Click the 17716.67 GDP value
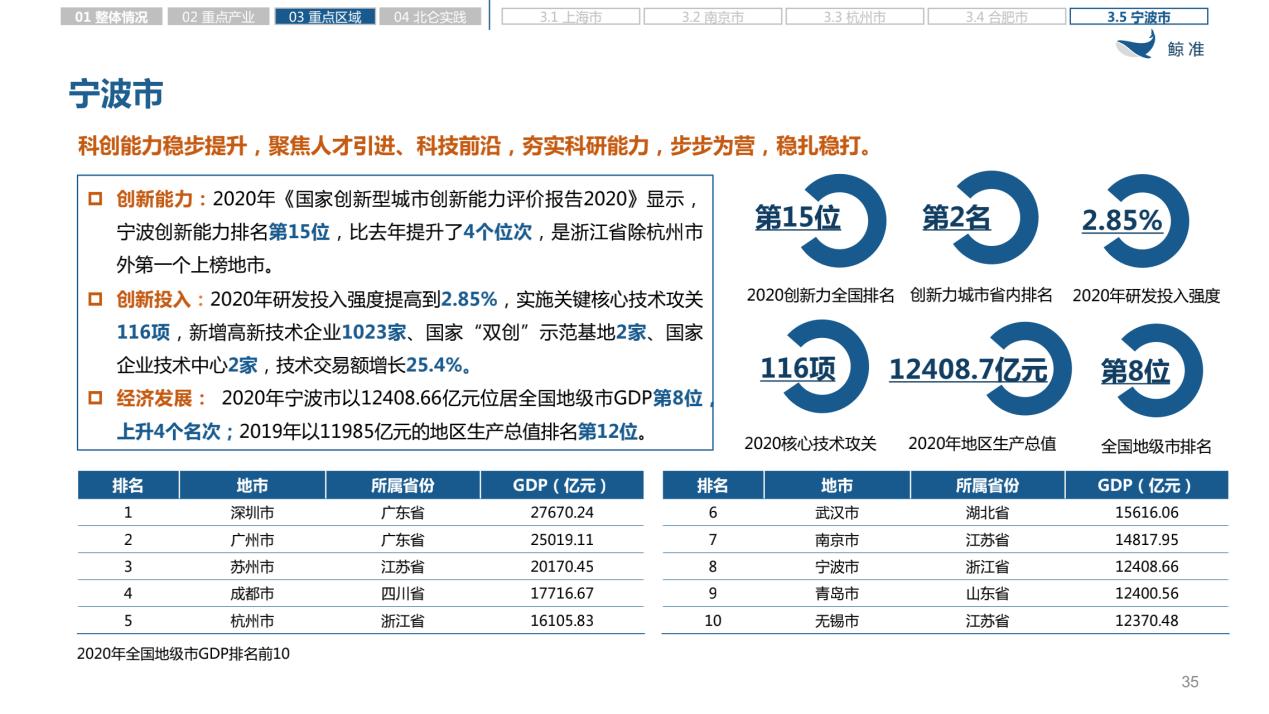1269x714 pixels. 562,594
